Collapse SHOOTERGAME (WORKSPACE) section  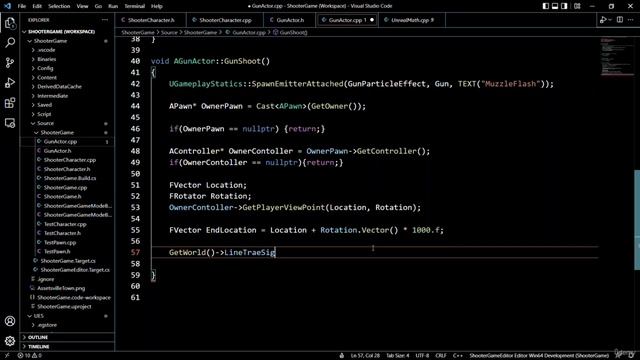tap(61, 31)
